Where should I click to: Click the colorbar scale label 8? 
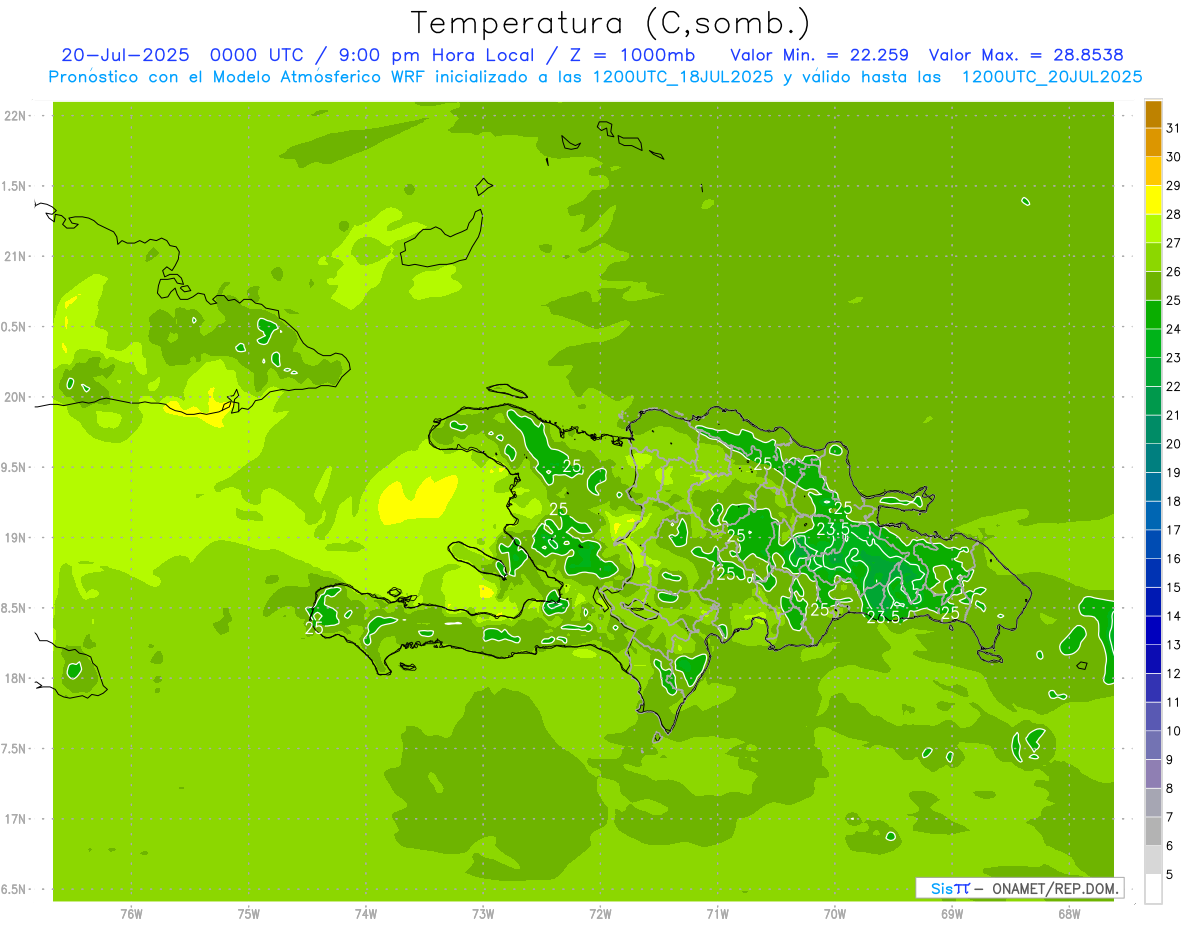(x=1170, y=788)
